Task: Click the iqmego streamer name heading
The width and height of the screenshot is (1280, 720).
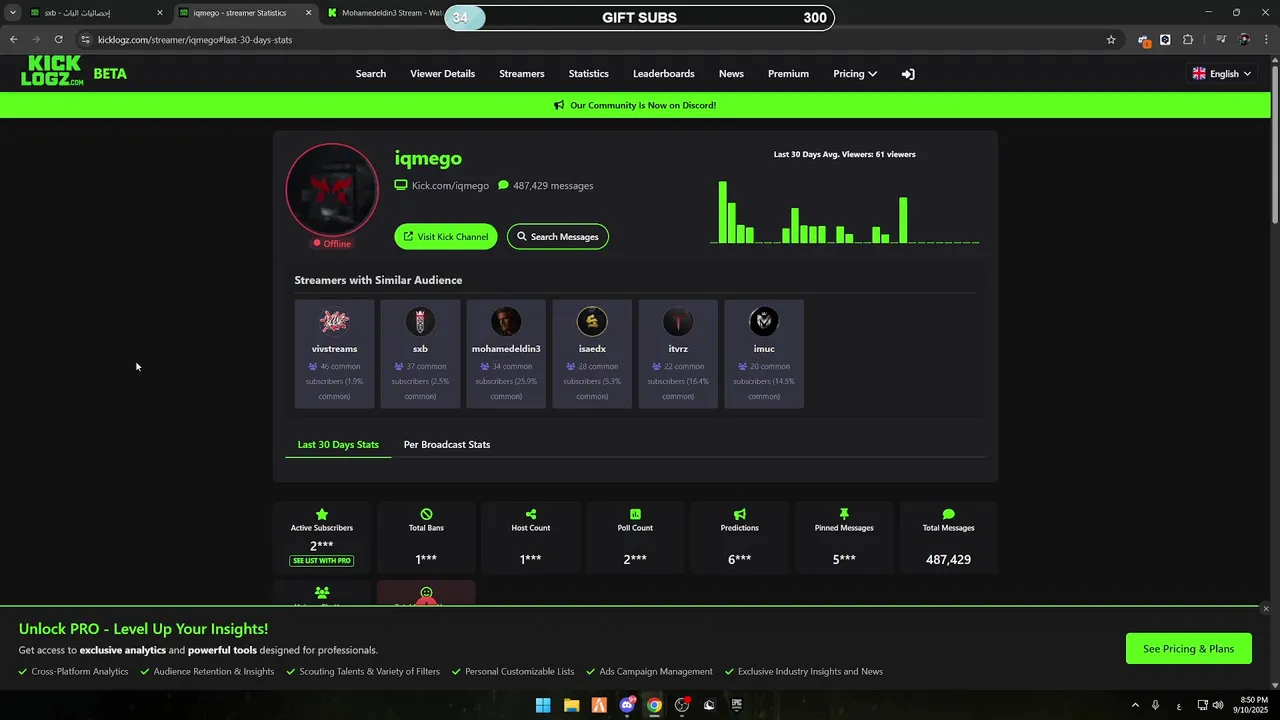Action: [428, 158]
